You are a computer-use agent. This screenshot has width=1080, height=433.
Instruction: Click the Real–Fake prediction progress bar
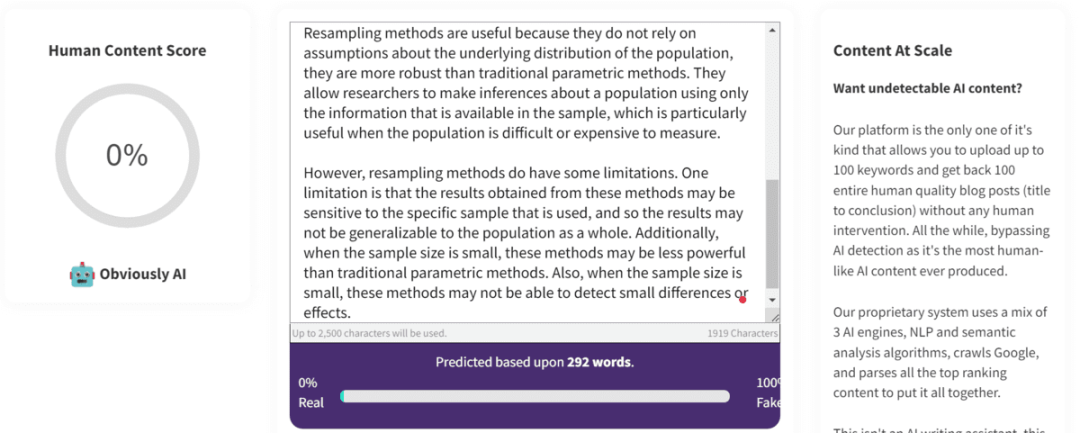click(x=535, y=396)
